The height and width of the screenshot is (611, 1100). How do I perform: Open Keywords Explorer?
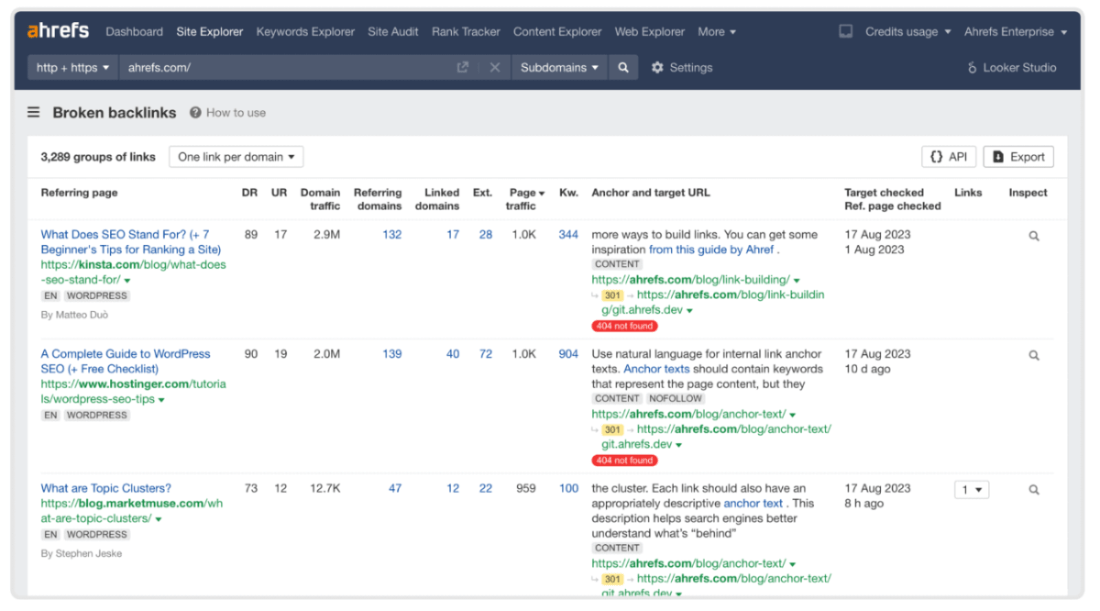point(305,32)
